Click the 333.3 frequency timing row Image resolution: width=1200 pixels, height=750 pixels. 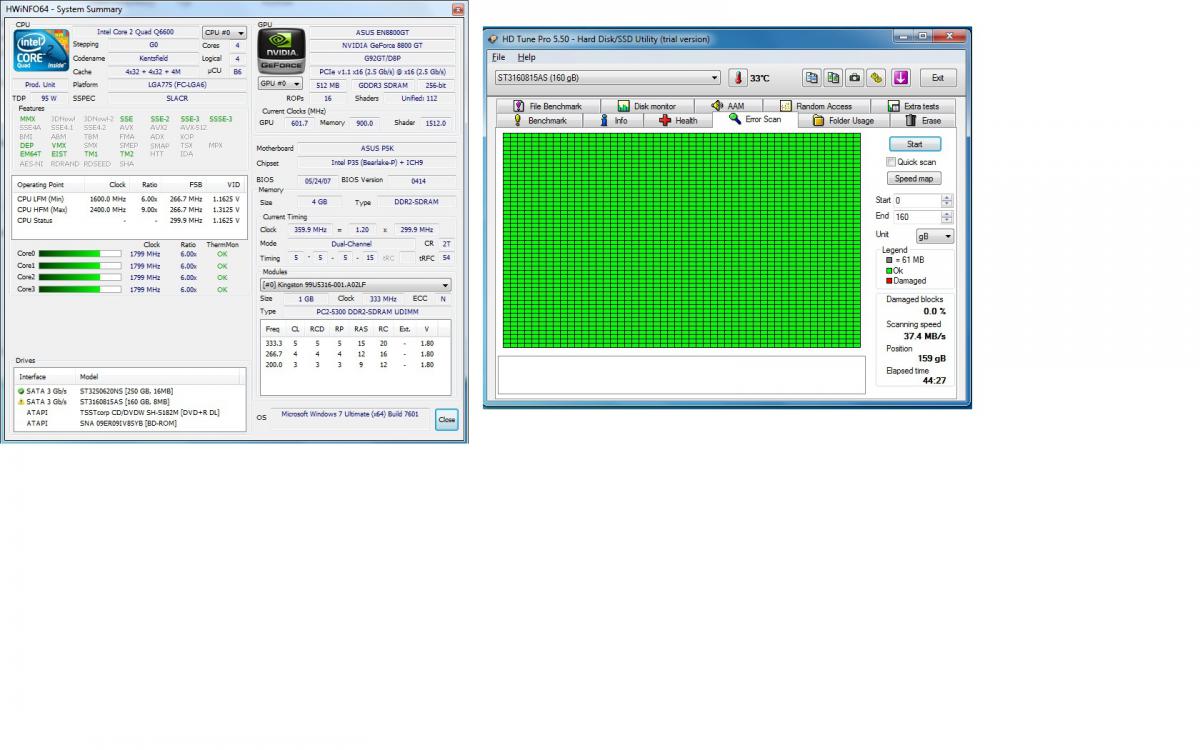(x=355, y=343)
